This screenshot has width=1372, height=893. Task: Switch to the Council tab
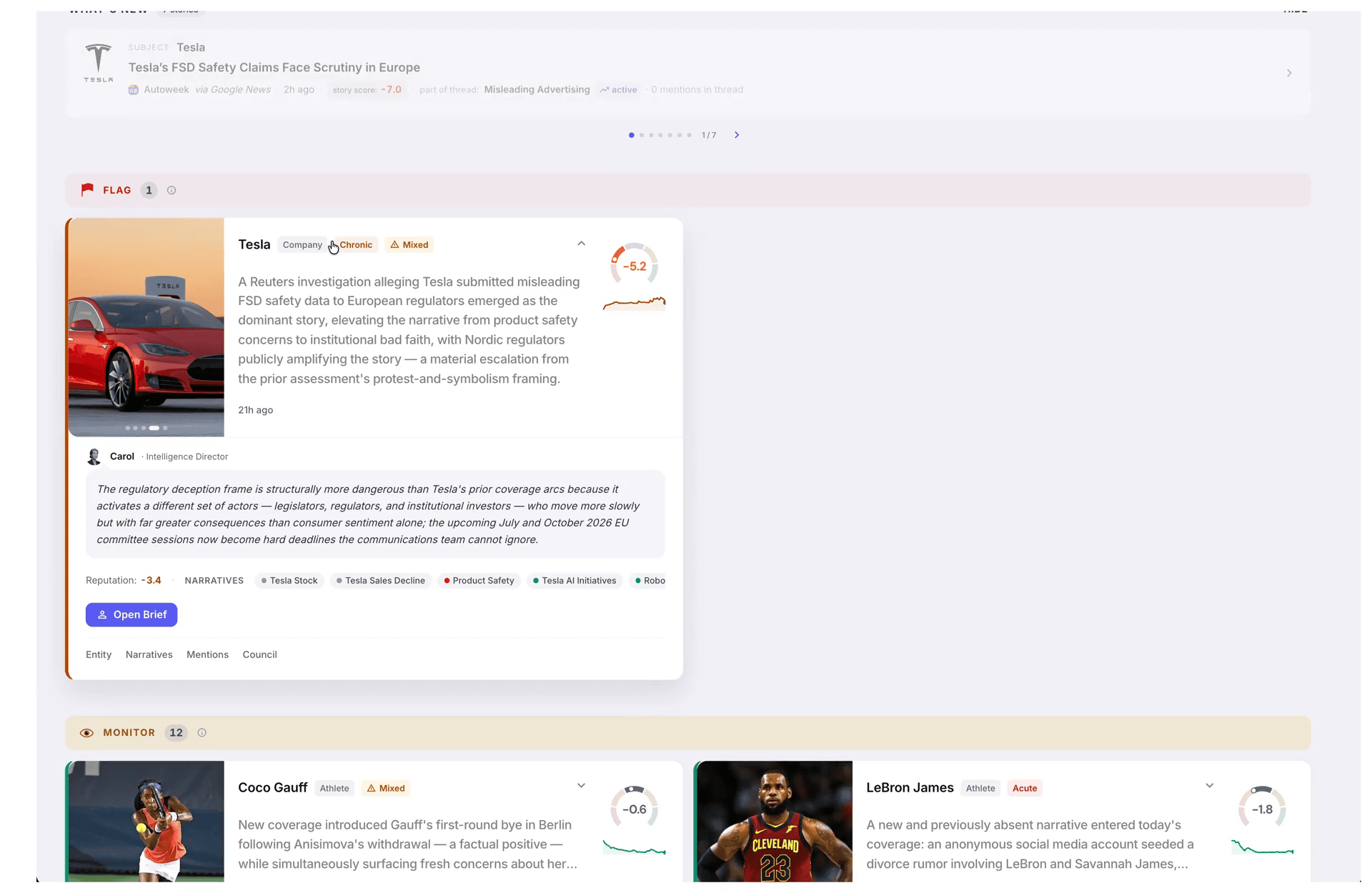[x=259, y=655]
